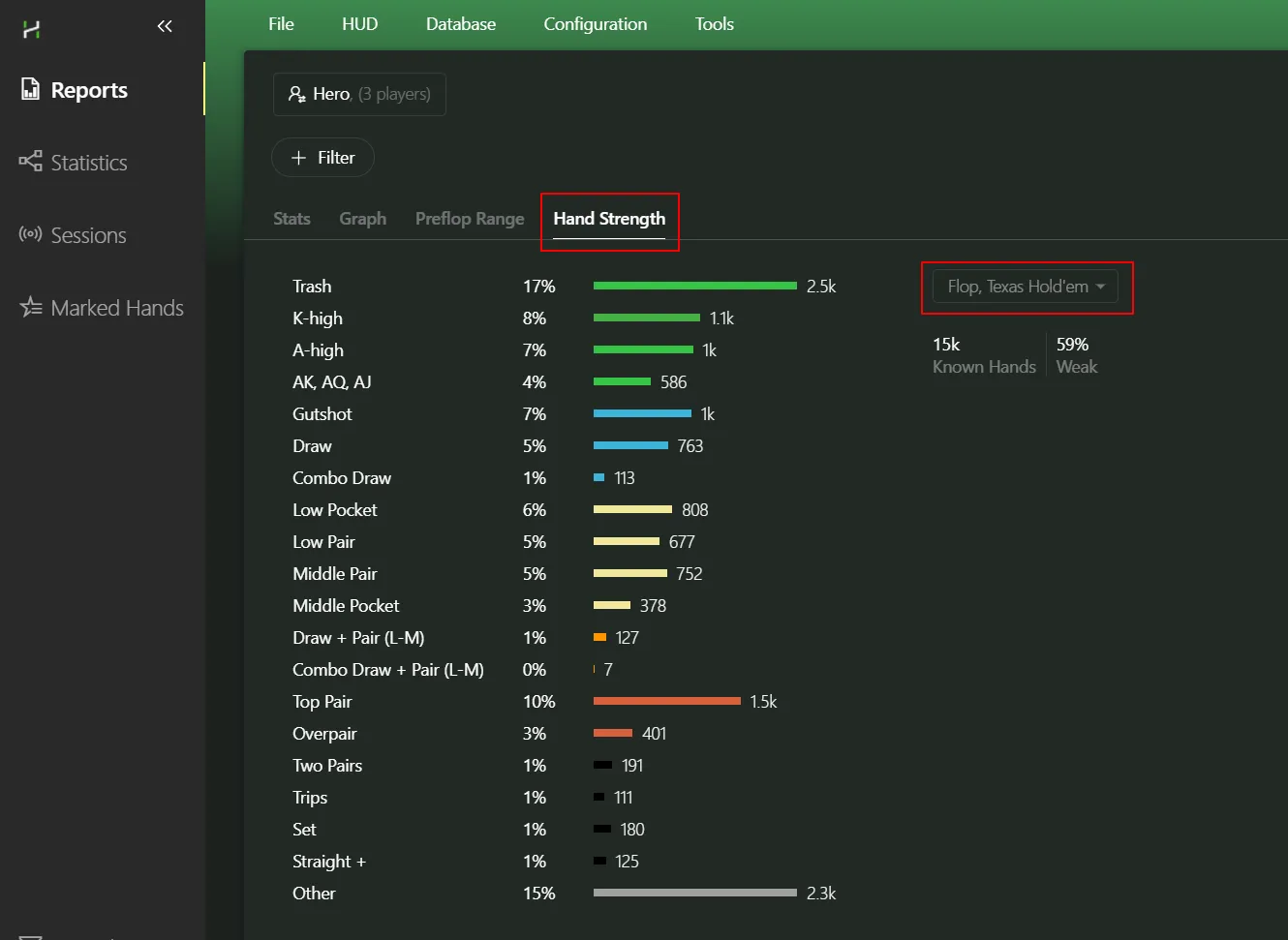Click the Marked Hands star icon
1288x940 pixels.
(31, 307)
